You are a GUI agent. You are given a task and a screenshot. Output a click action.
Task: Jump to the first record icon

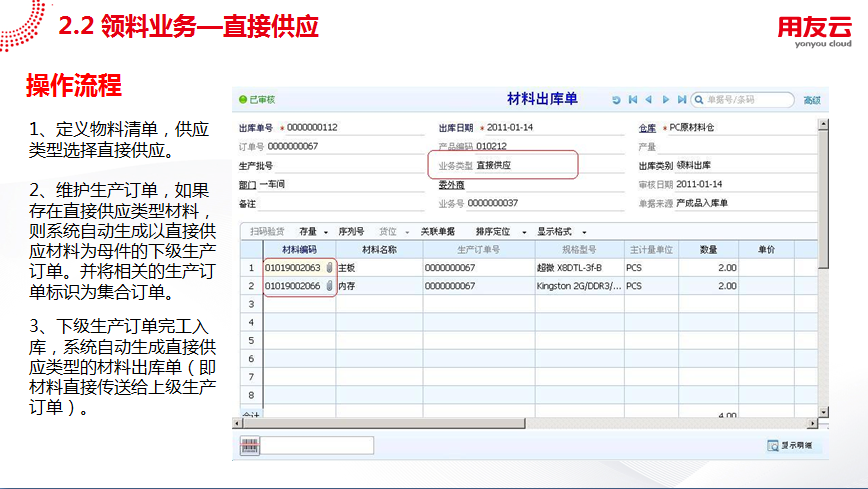pos(632,100)
